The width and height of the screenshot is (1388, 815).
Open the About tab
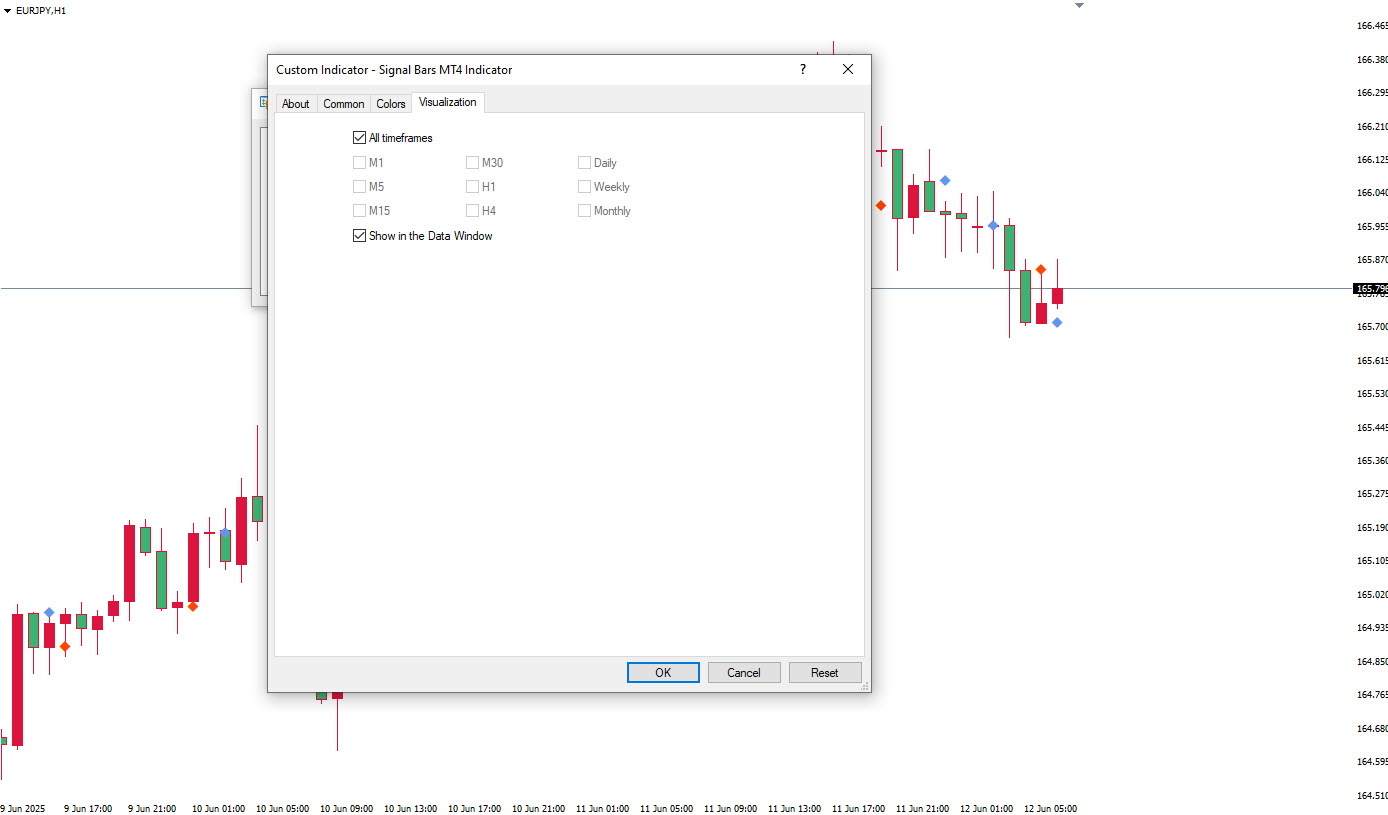tap(296, 104)
